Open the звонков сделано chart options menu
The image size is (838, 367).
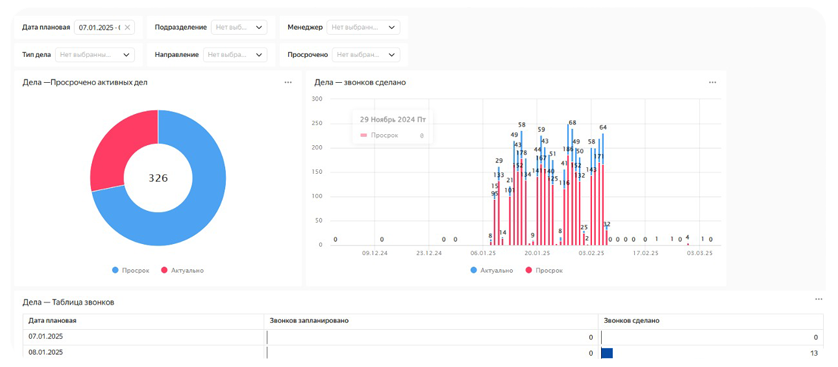pos(712,82)
